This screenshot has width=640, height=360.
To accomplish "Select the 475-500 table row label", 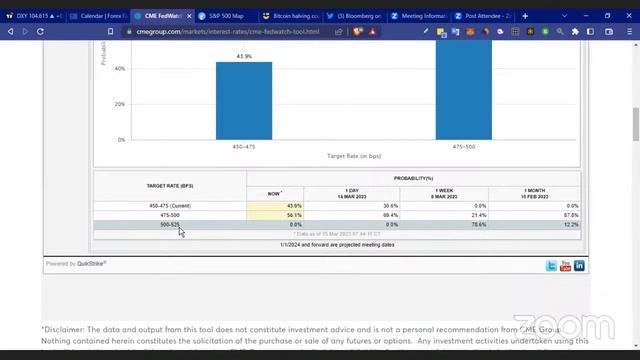I will click(170, 215).
